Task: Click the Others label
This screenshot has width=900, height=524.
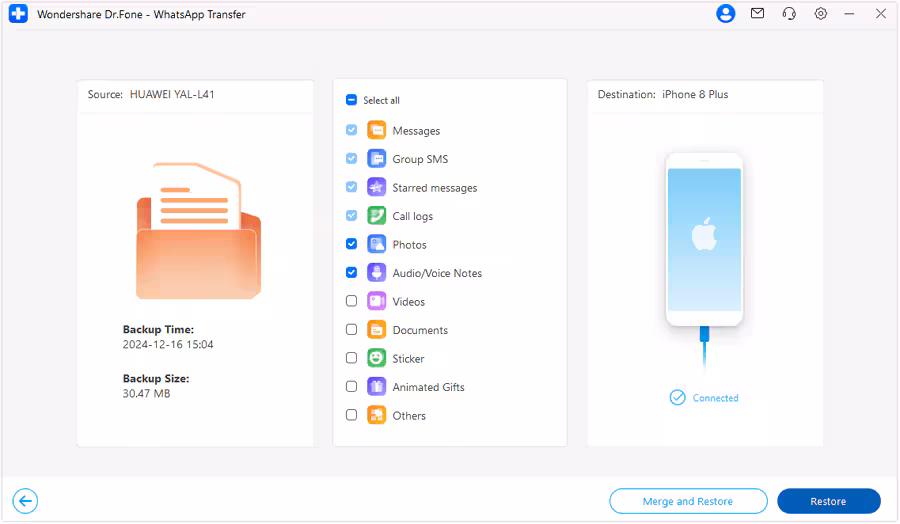Action: tap(409, 416)
